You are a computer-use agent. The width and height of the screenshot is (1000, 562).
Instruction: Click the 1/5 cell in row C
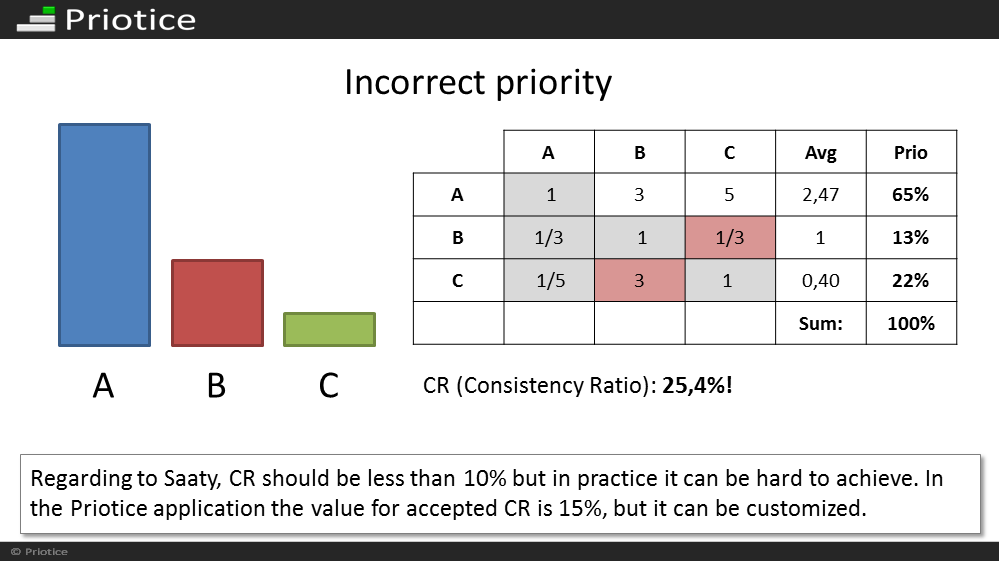549,280
